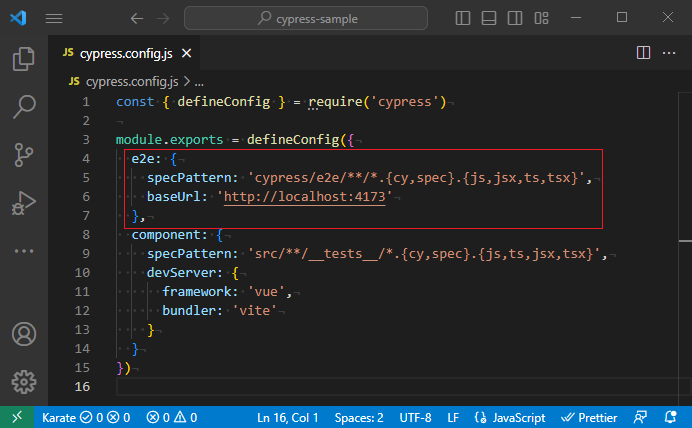This screenshot has width=692, height=428.
Task: Click the Prettier status bar item
Action: click(589, 417)
